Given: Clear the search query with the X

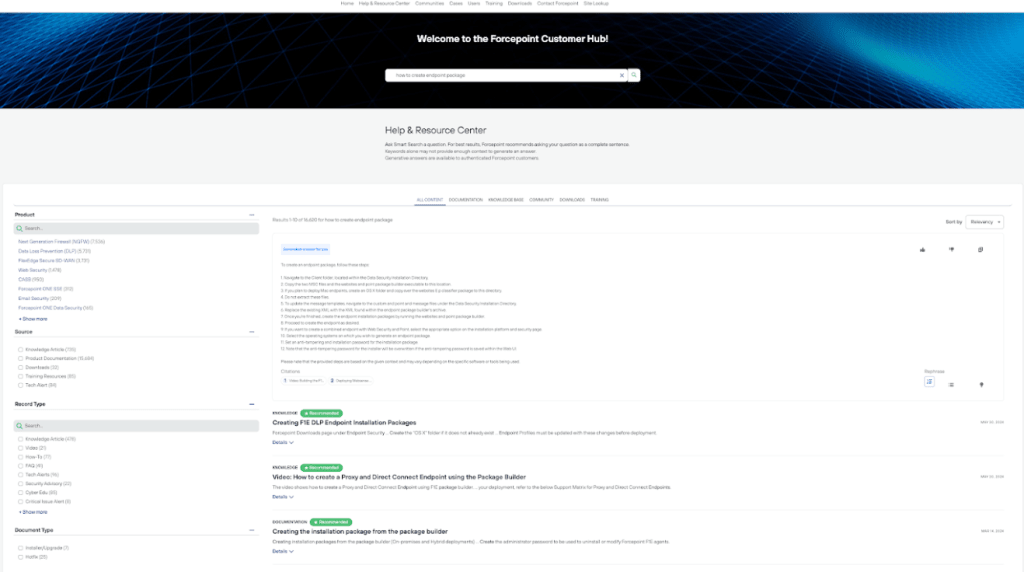Looking at the screenshot, I should click(621, 75).
